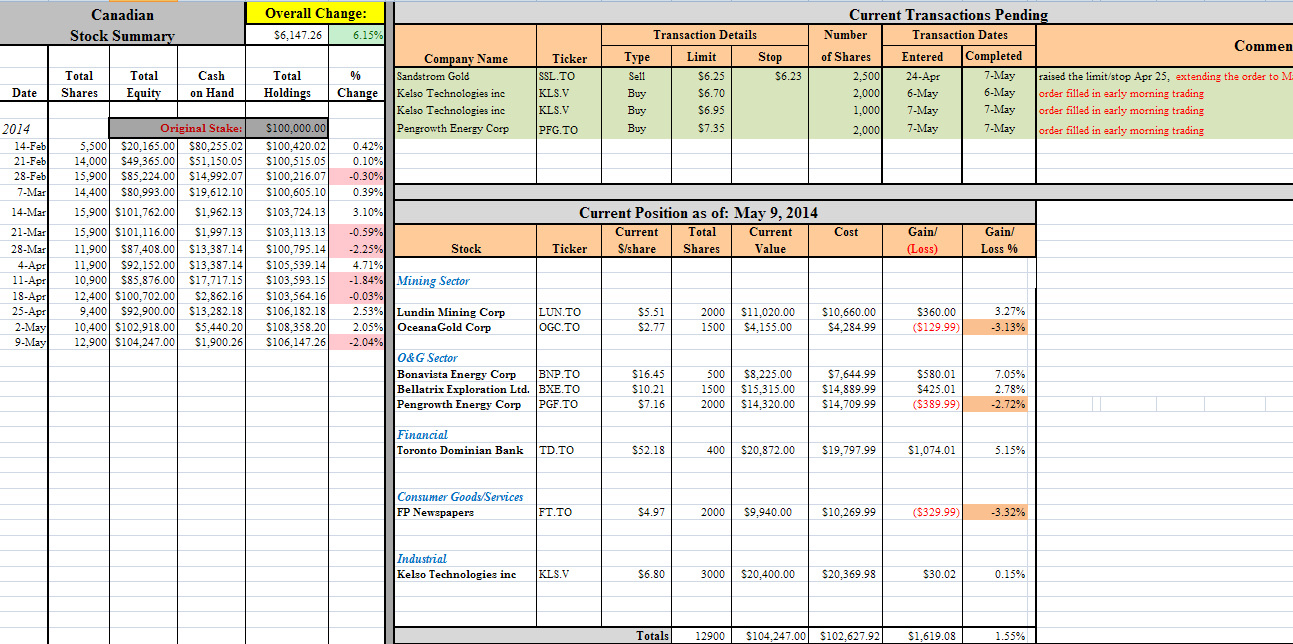Click the PFG.TO ticker in pending transactions
Screen dimensions: 1293x644
click(570, 129)
